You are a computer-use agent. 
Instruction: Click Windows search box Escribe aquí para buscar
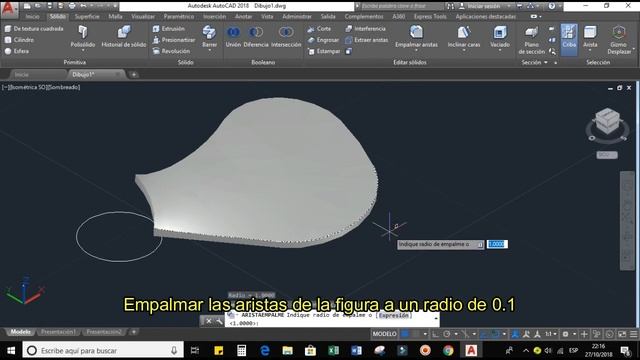[x=102, y=351]
